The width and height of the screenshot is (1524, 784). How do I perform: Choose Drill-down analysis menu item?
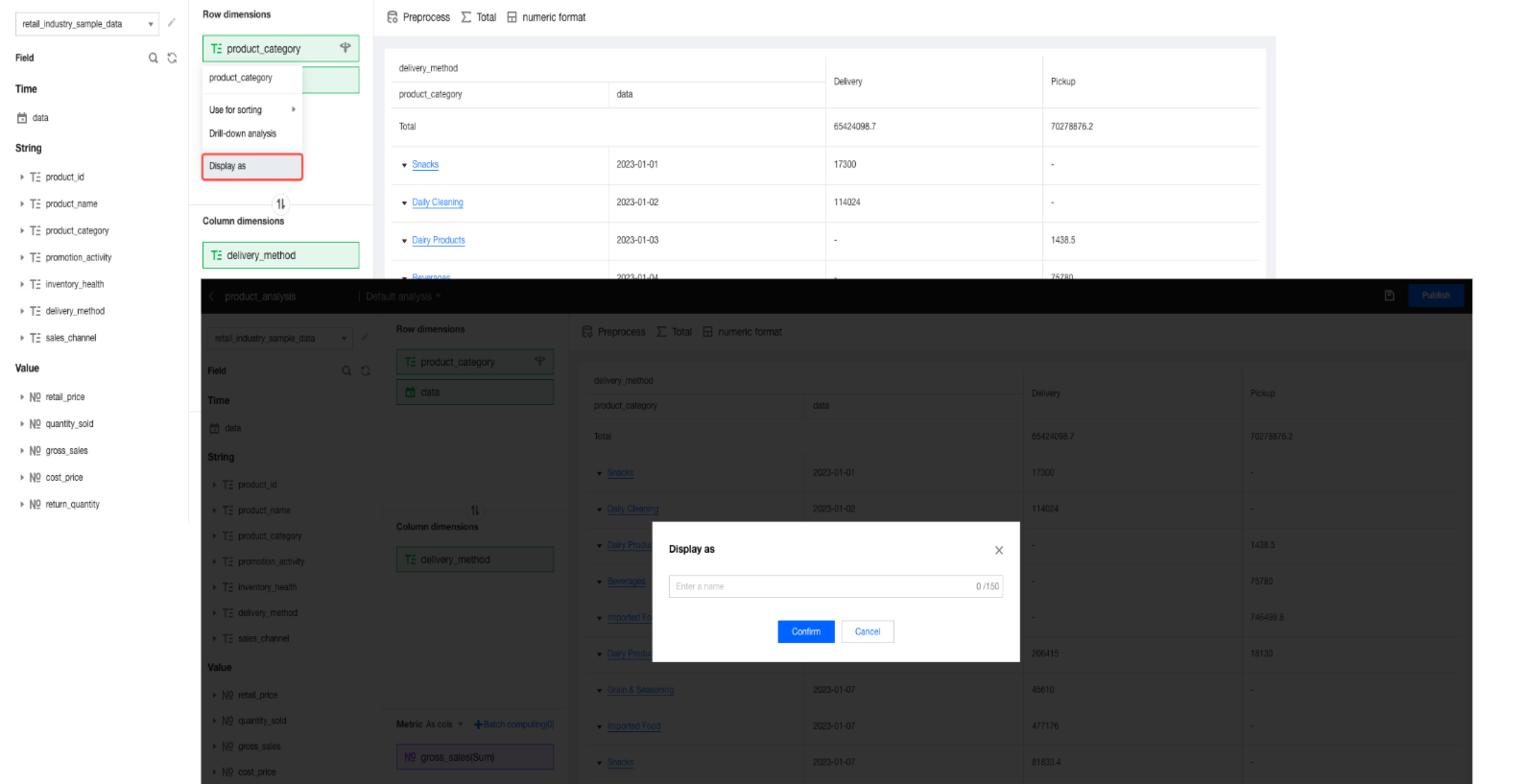coord(252,134)
